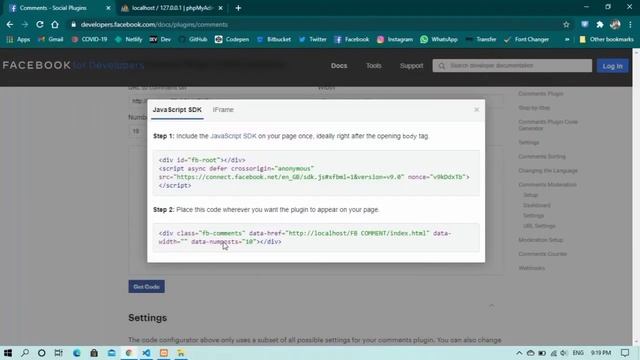Open Moderation Setup sidebar link
The image size is (640, 360).
(x=540, y=240)
